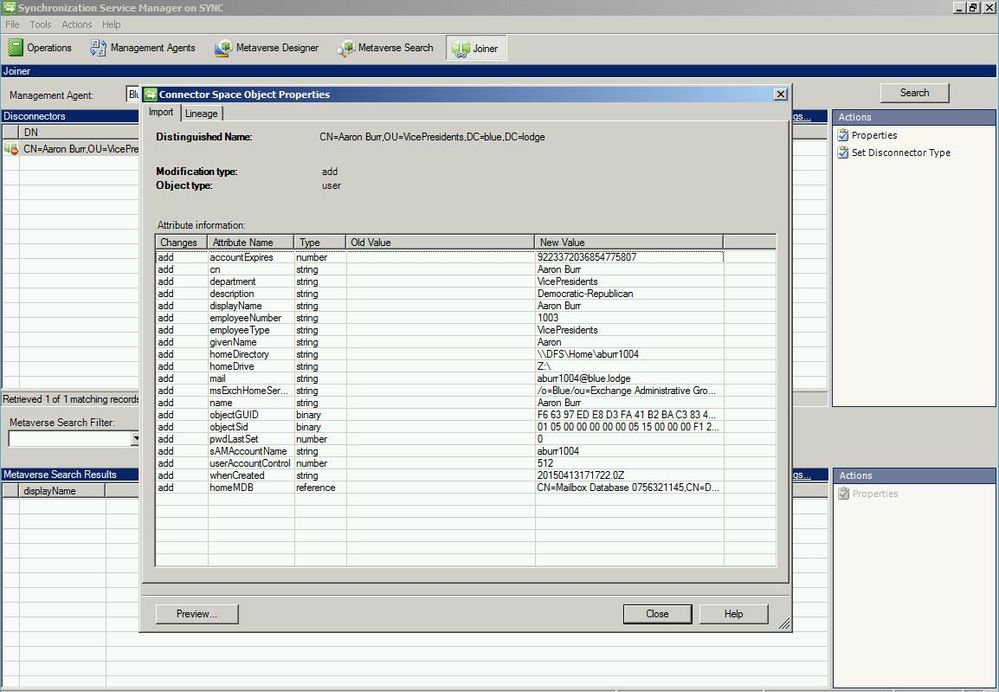Click the dialog title bar icon
The image size is (999, 692).
[150, 94]
